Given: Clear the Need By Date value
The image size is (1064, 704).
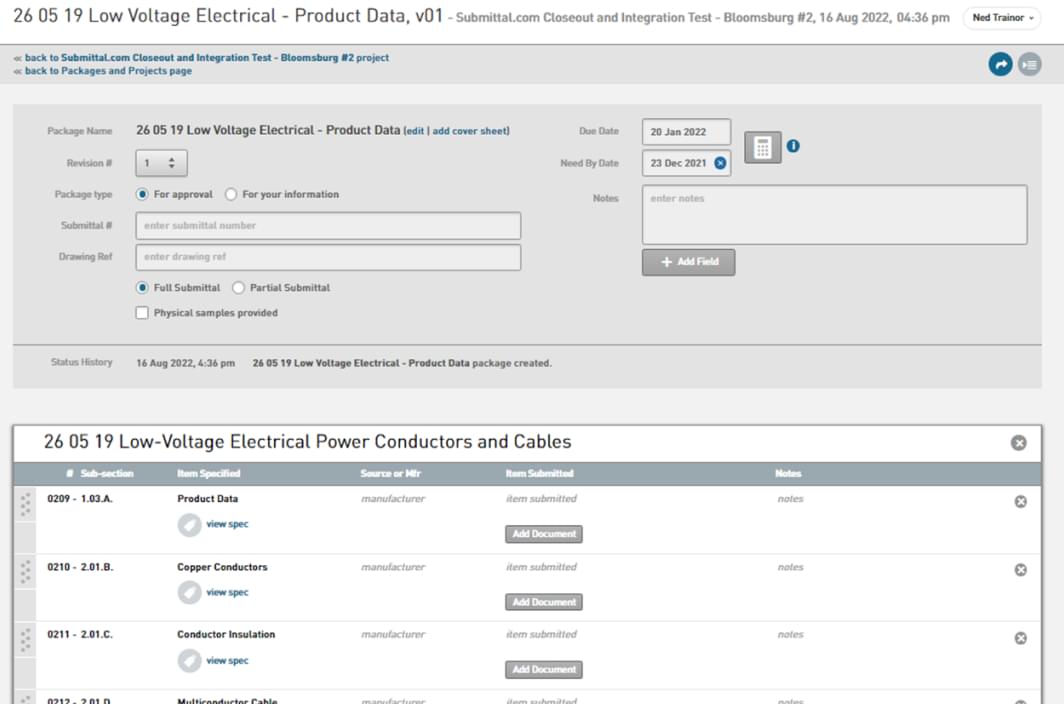Looking at the screenshot, I should [720, 163].
